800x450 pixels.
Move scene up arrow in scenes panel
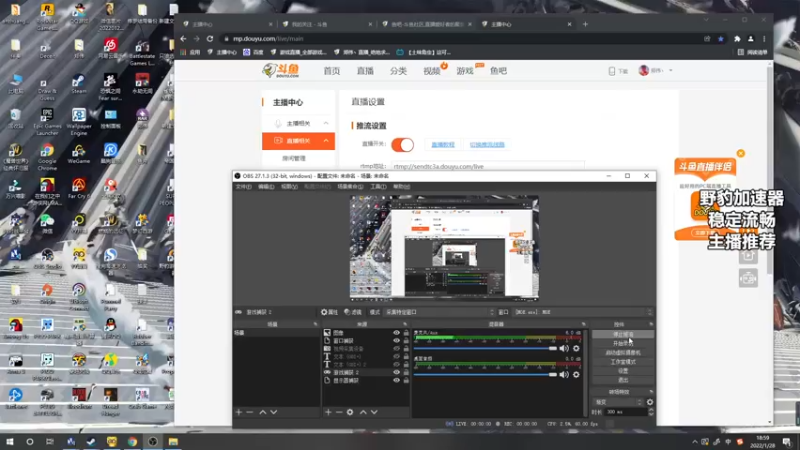point(263,412)
